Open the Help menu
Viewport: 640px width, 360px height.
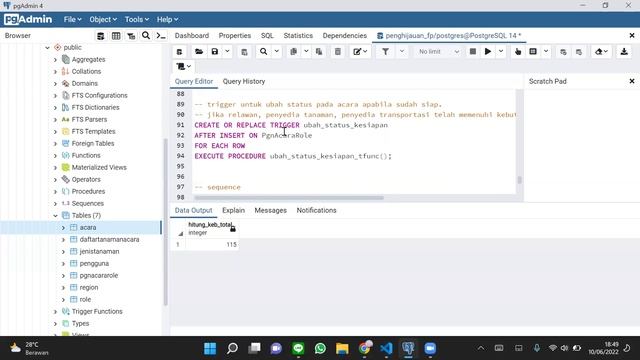pyautogui.click(x=167, y=19)
